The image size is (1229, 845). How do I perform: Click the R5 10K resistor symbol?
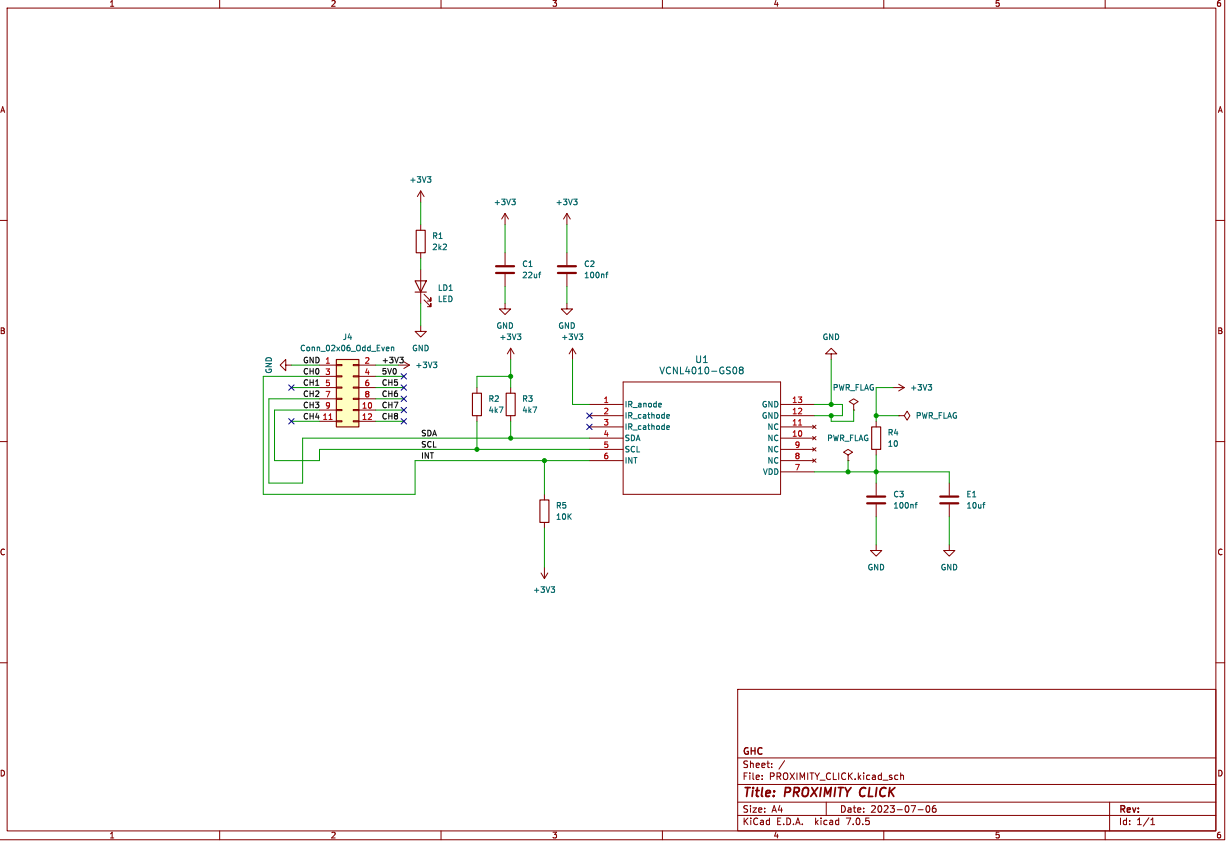coord(544,511)
